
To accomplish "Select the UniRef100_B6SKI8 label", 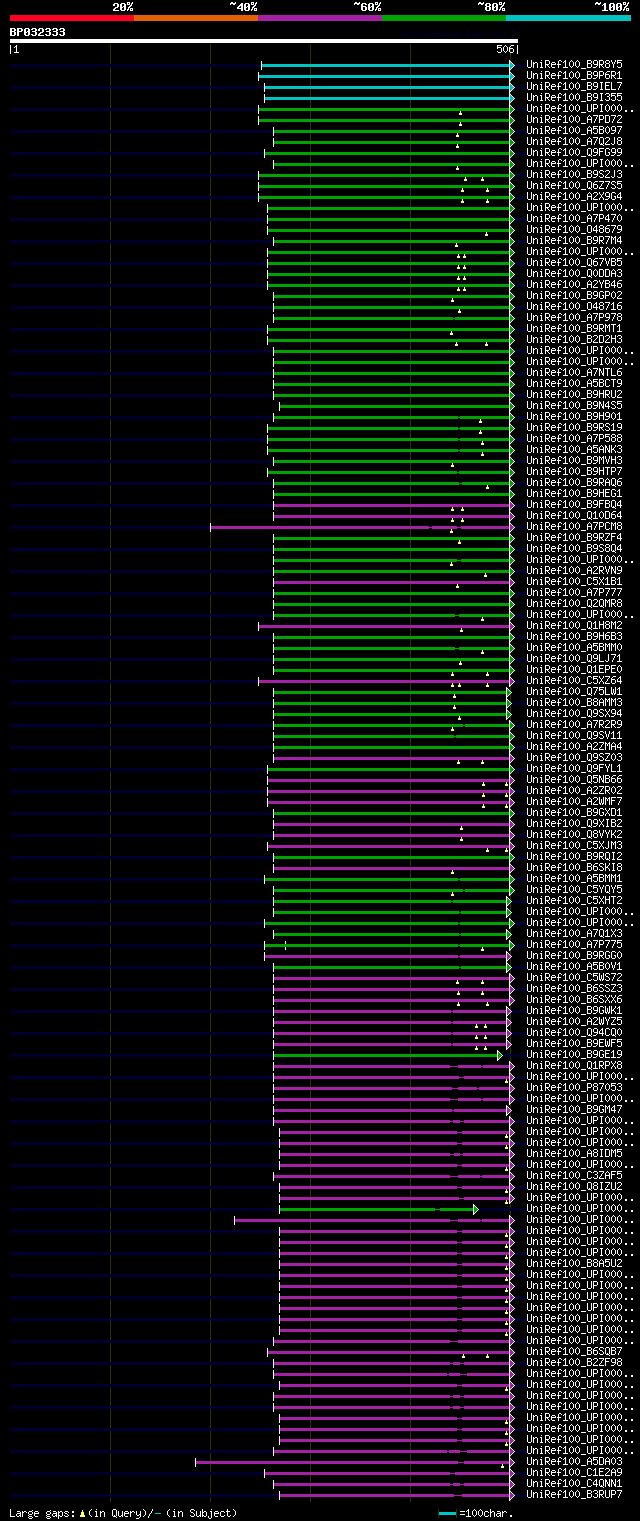I will (574, 867).
